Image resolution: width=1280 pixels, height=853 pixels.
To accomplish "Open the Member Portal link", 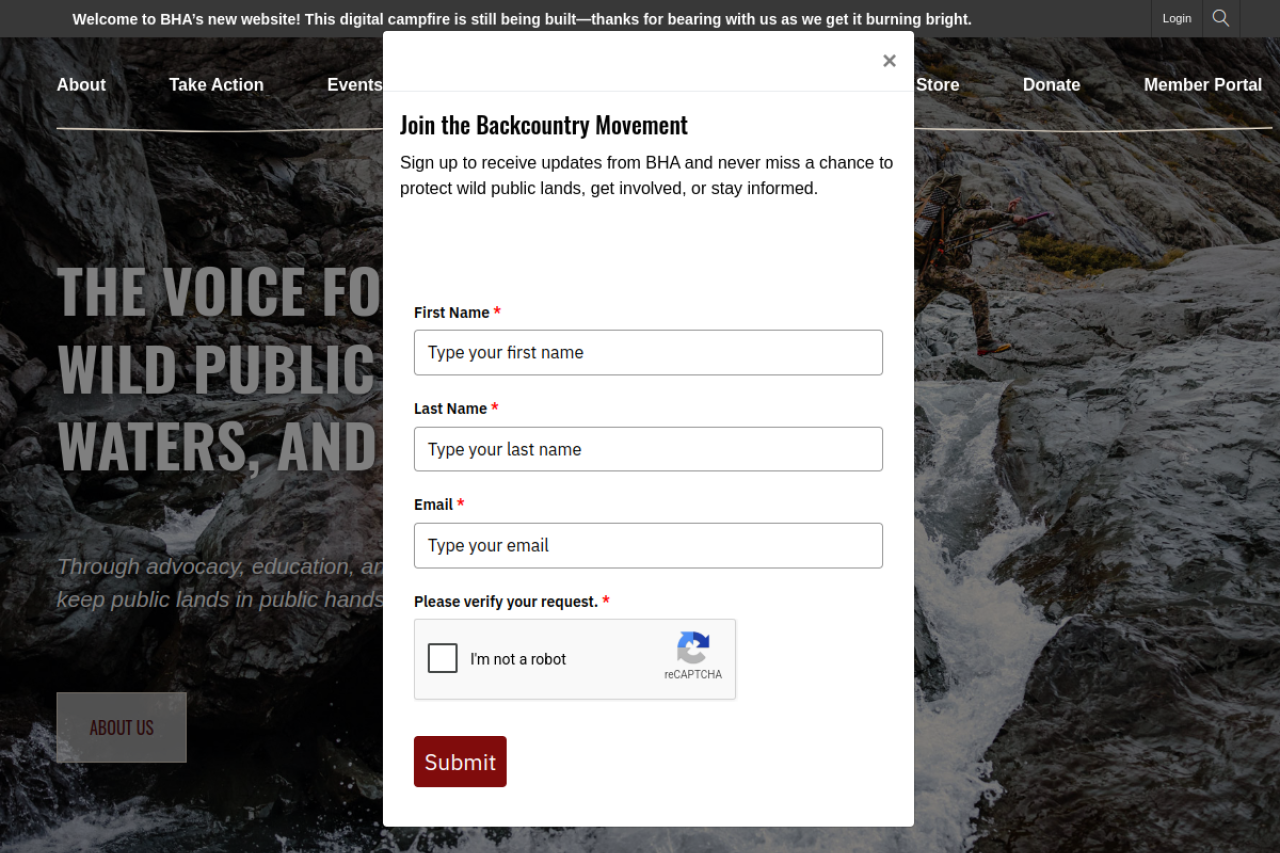I will pos(1202,85).
